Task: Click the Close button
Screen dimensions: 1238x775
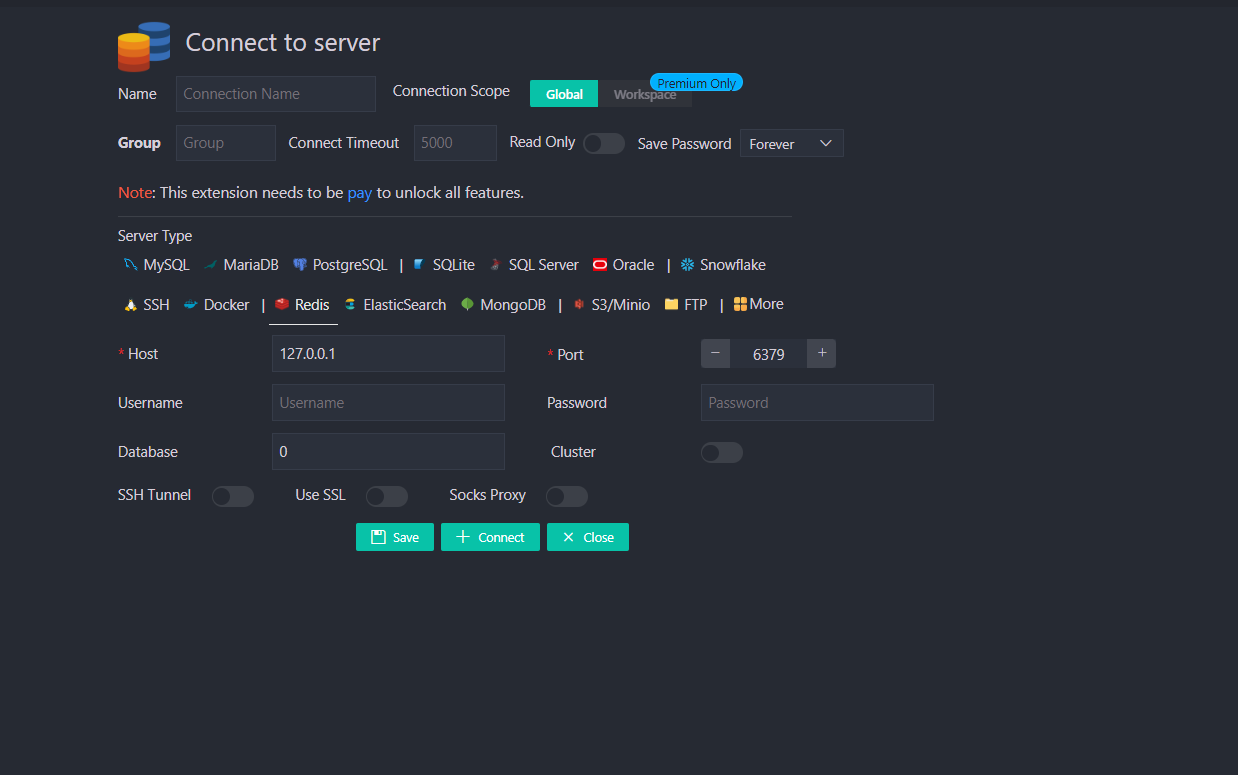Action: pyautogui.click(x=588, y=537)
